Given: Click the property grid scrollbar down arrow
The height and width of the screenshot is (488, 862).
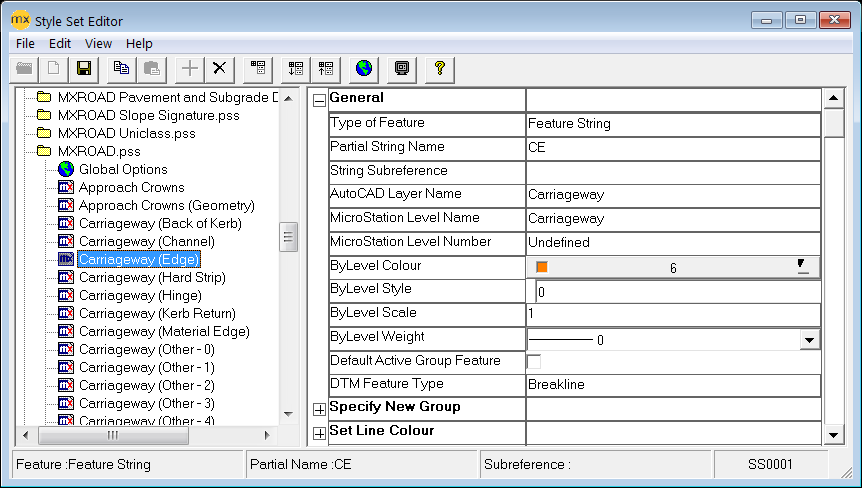Looking at the screenshot, I should point(833,435).
